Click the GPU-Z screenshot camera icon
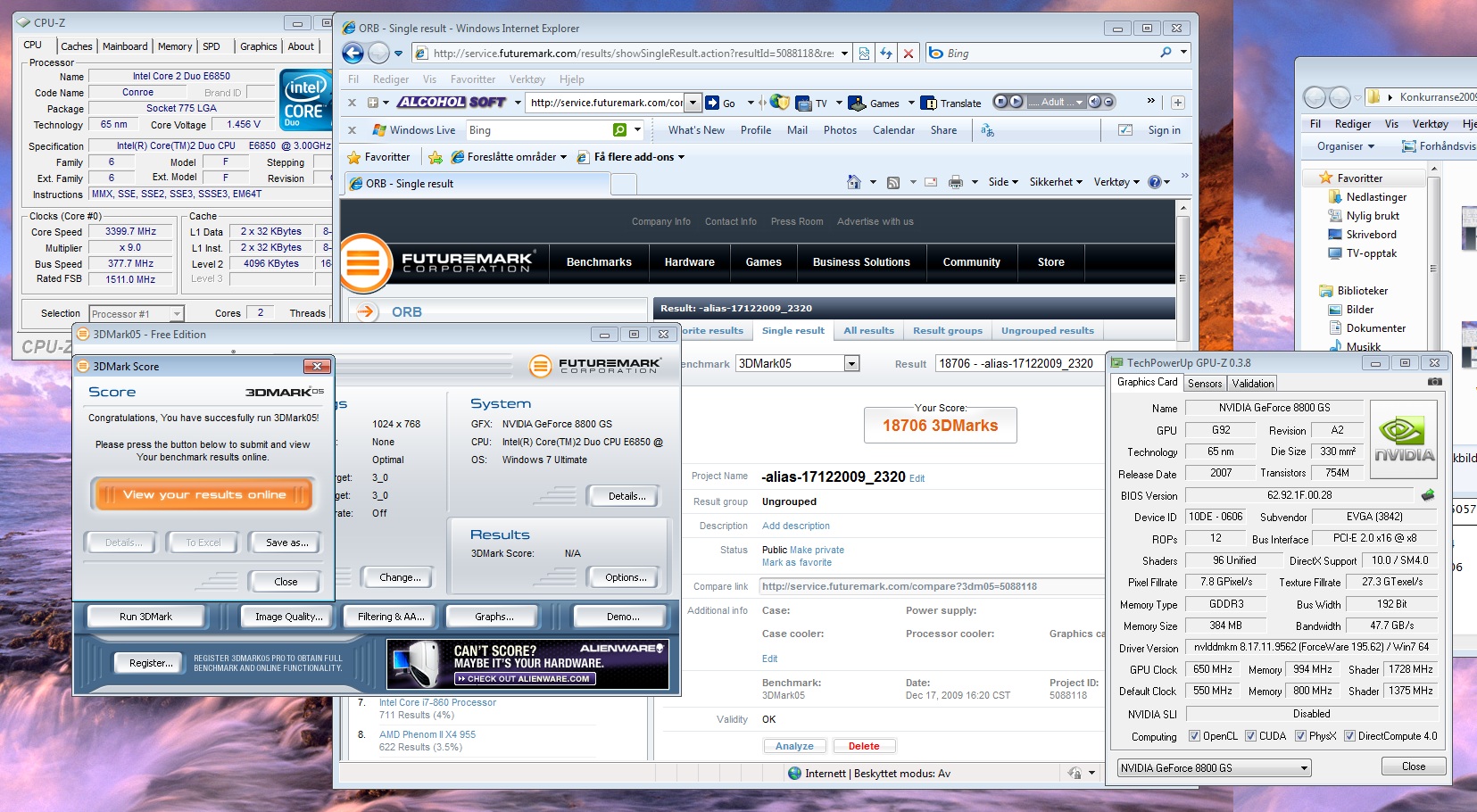Viewport: 1477px width, 812px height. point(1435,382)
